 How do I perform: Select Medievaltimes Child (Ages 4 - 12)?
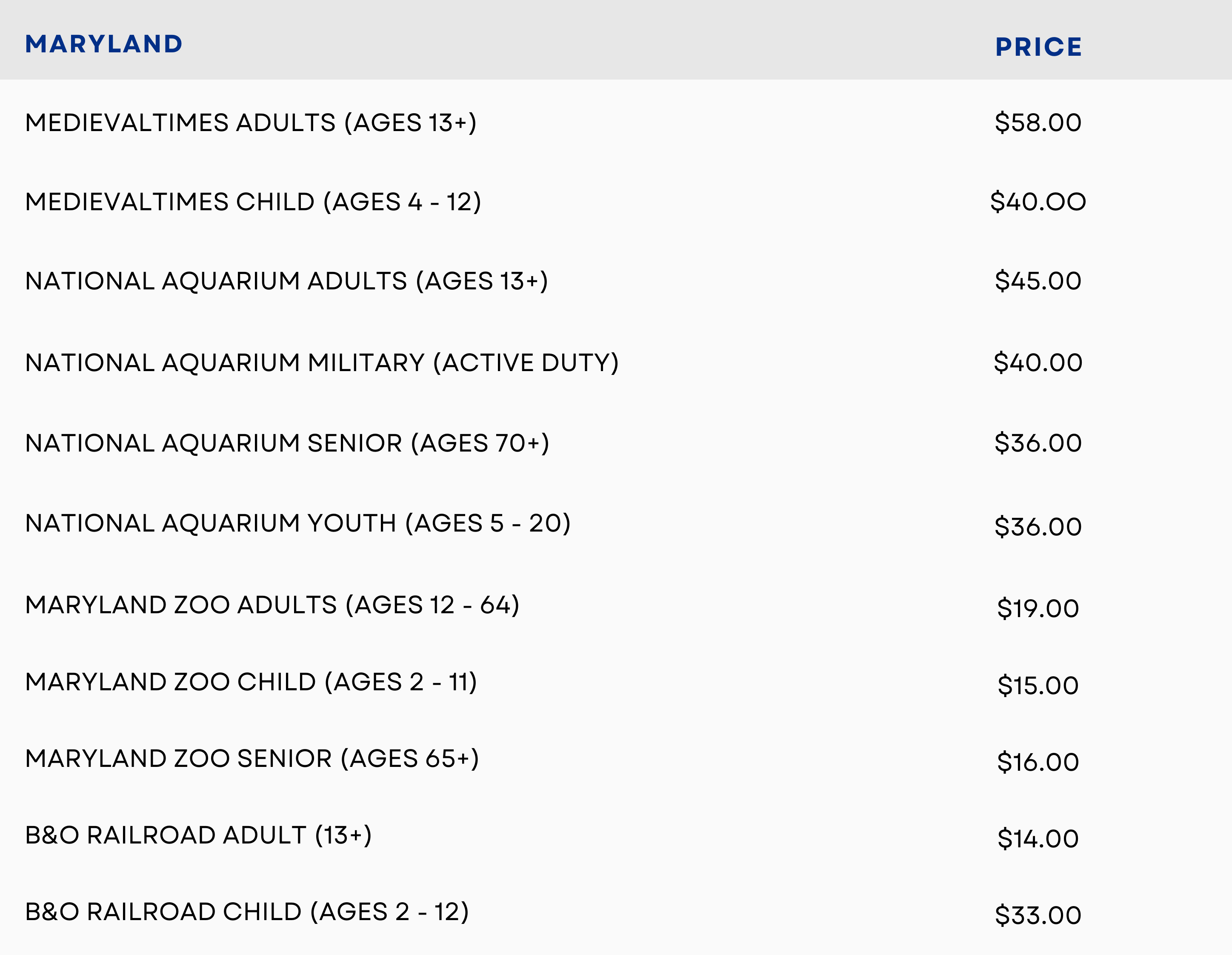click(253, 201)
